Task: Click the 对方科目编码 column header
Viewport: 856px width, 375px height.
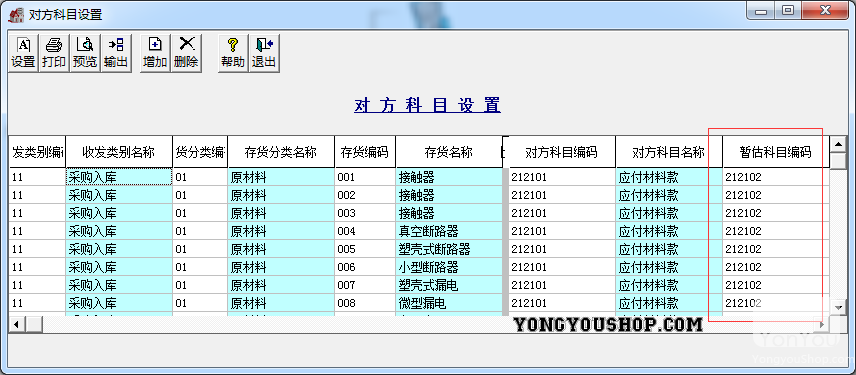Action: [562, 152]
